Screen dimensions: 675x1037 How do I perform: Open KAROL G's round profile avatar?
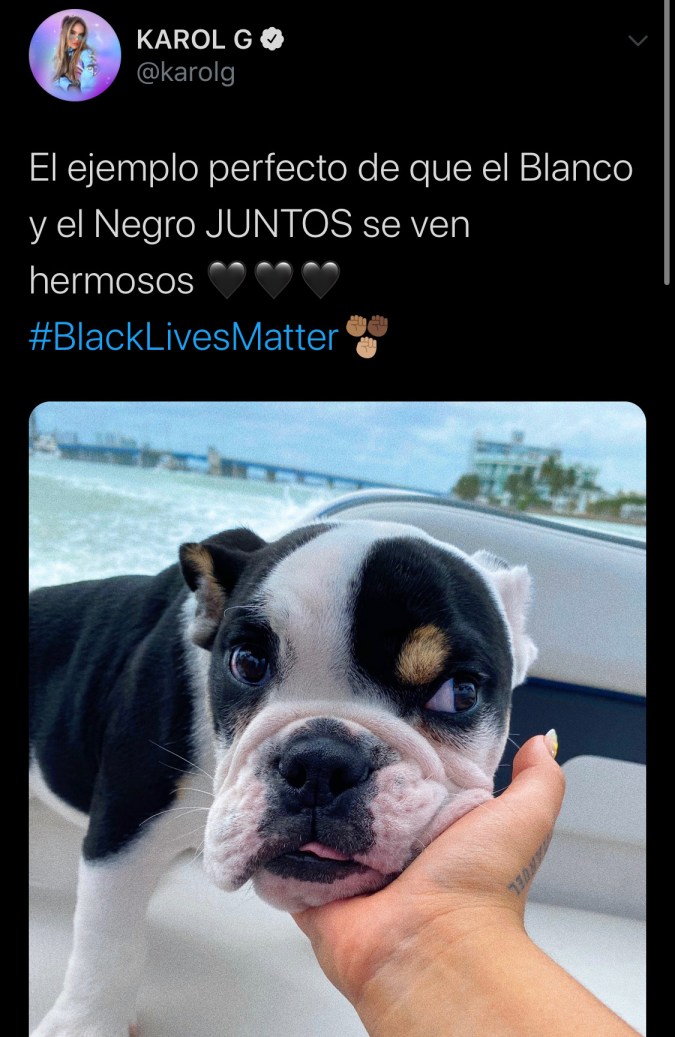[x=75, y=56]
